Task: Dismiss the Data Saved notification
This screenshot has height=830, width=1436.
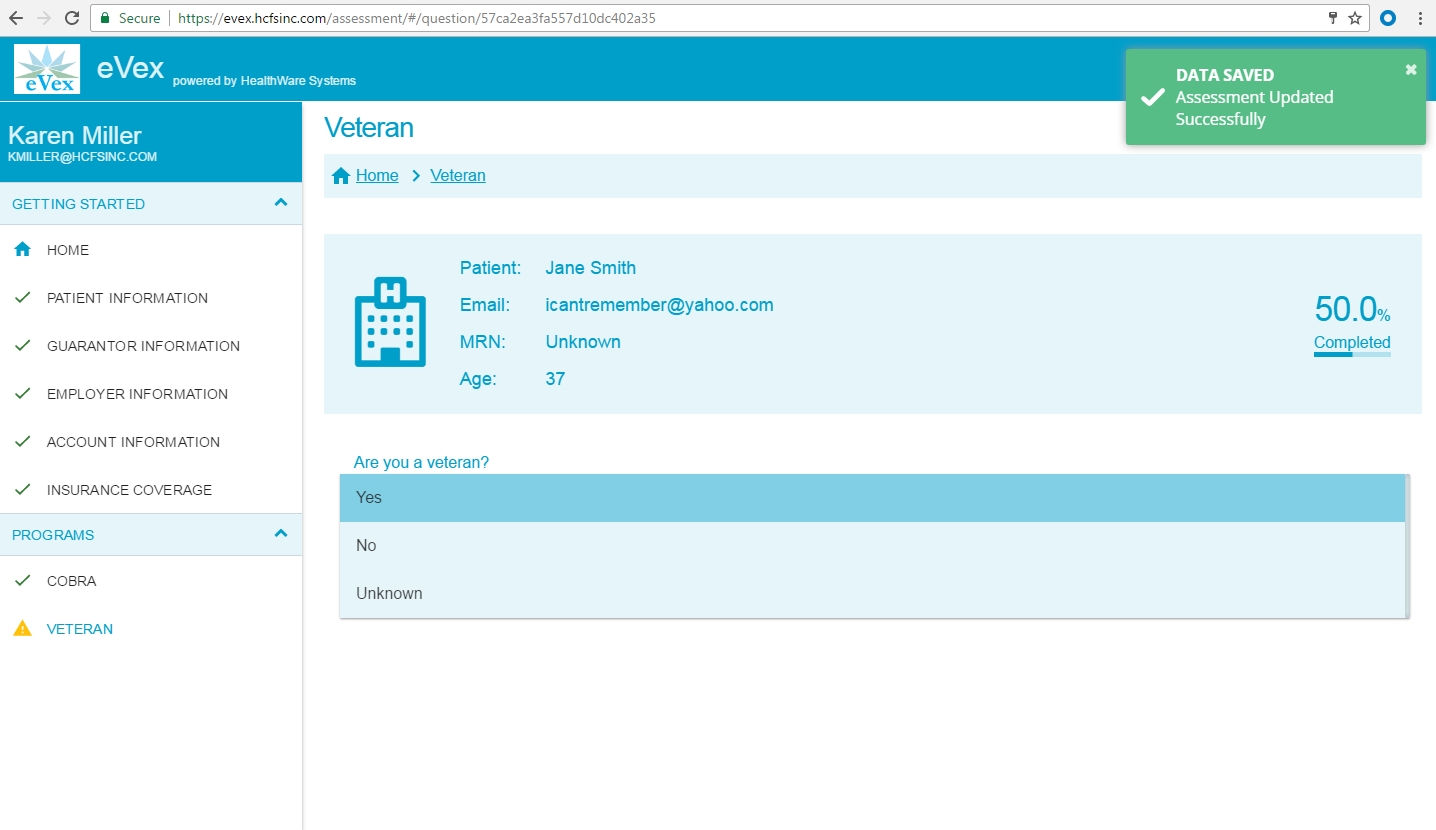Action: 1410,69
